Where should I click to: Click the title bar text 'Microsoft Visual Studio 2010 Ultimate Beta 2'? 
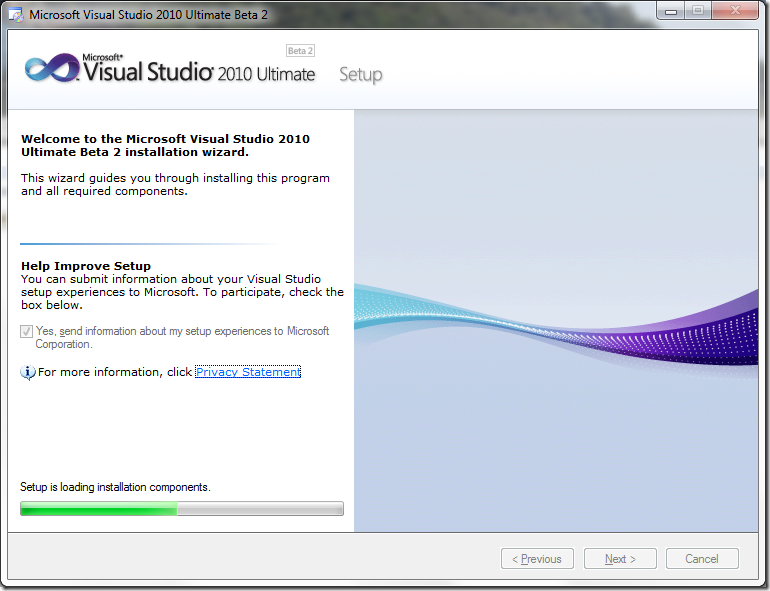pyautogui.click(x=148, y=15)
